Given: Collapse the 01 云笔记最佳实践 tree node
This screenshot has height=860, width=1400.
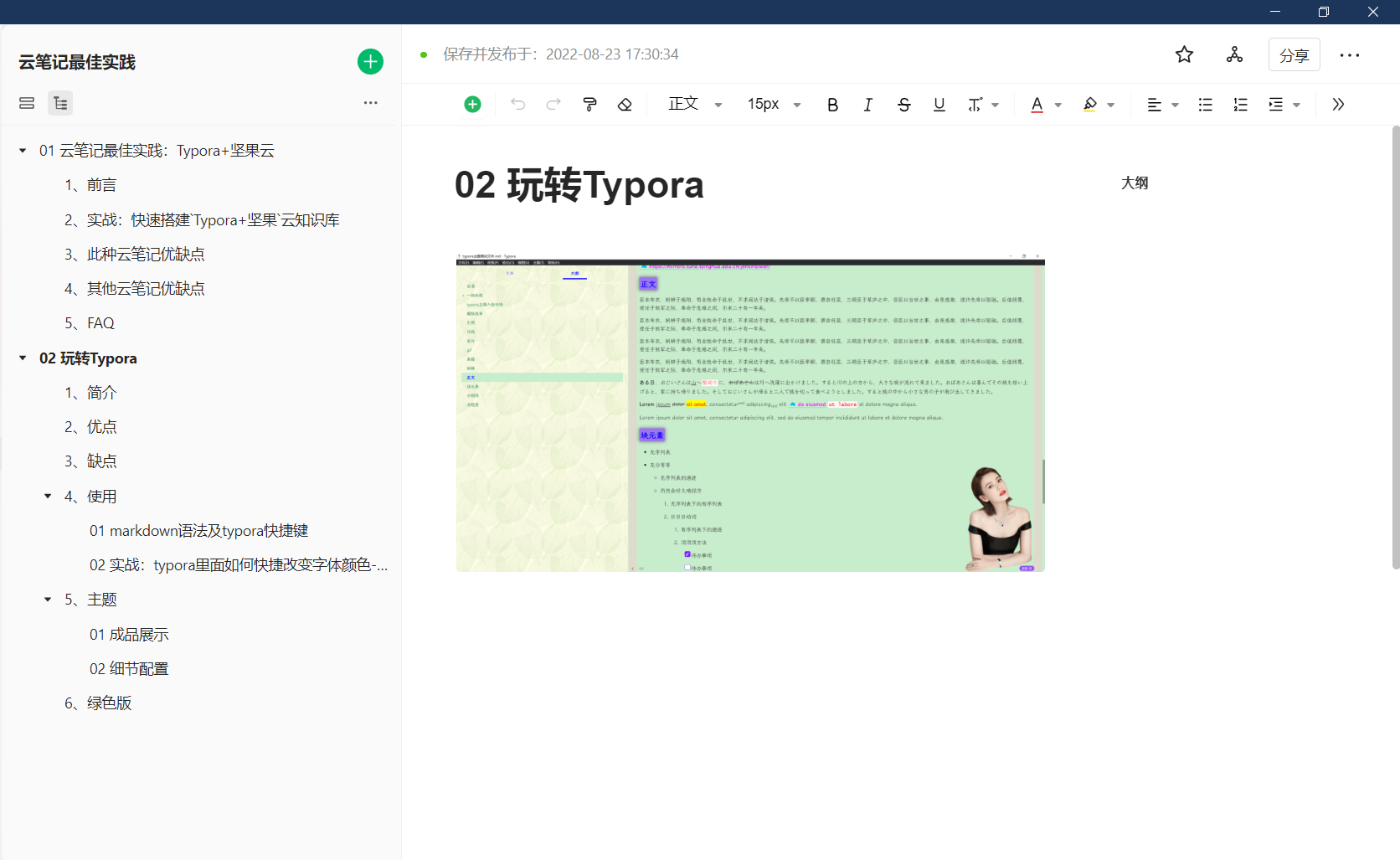Looking at the screenshot, I should (23, 151).
